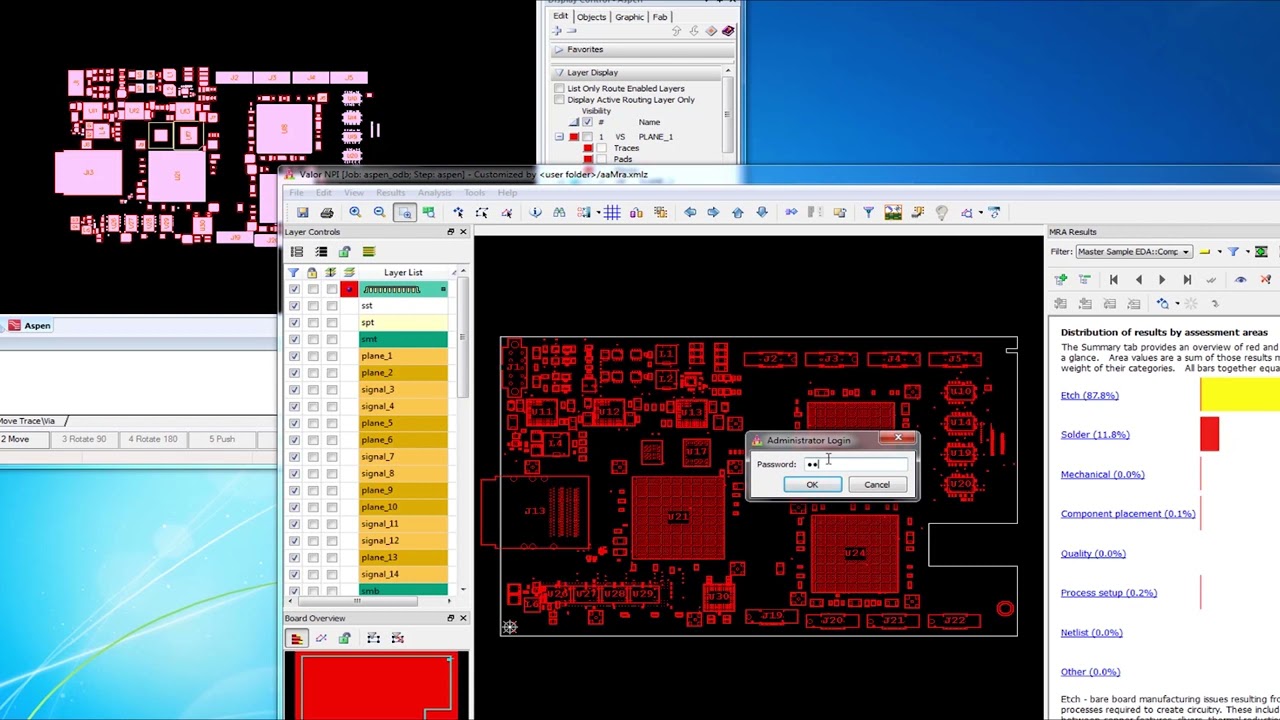Click Cancel in Administrator Login dialog
The width and height of the screenshot is (1280, 720).
pyautogui.click(x=877, y=485)
